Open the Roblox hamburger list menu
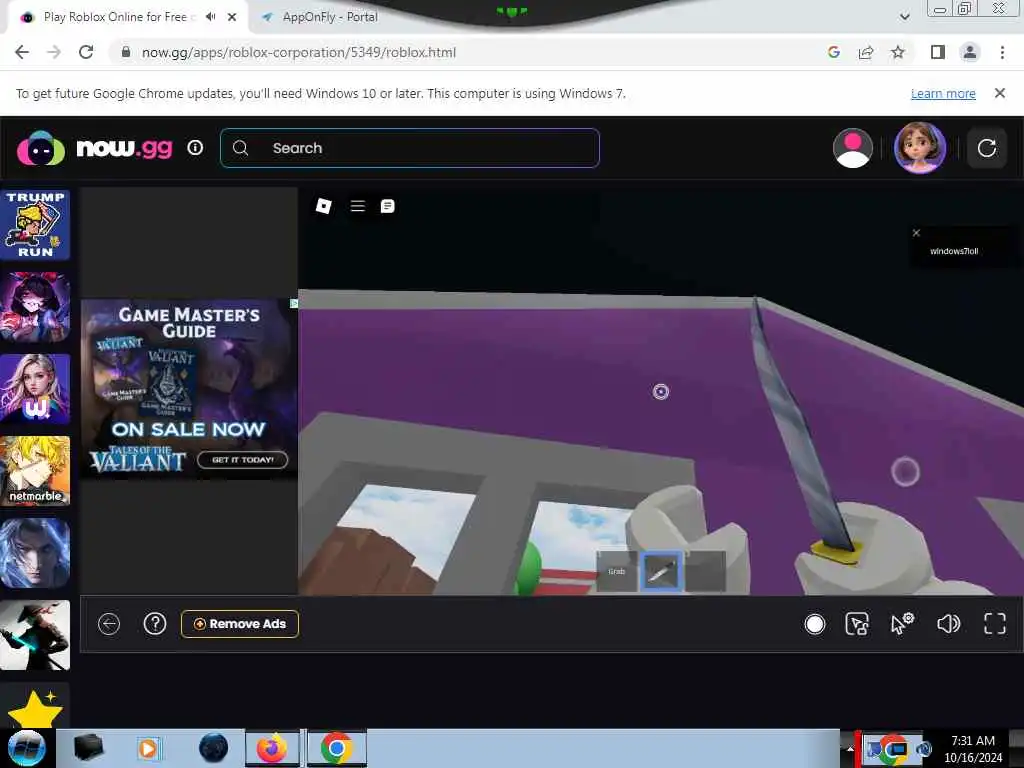Image resolution: width=1024 pixels, height=768 pixels. point(357,206)
